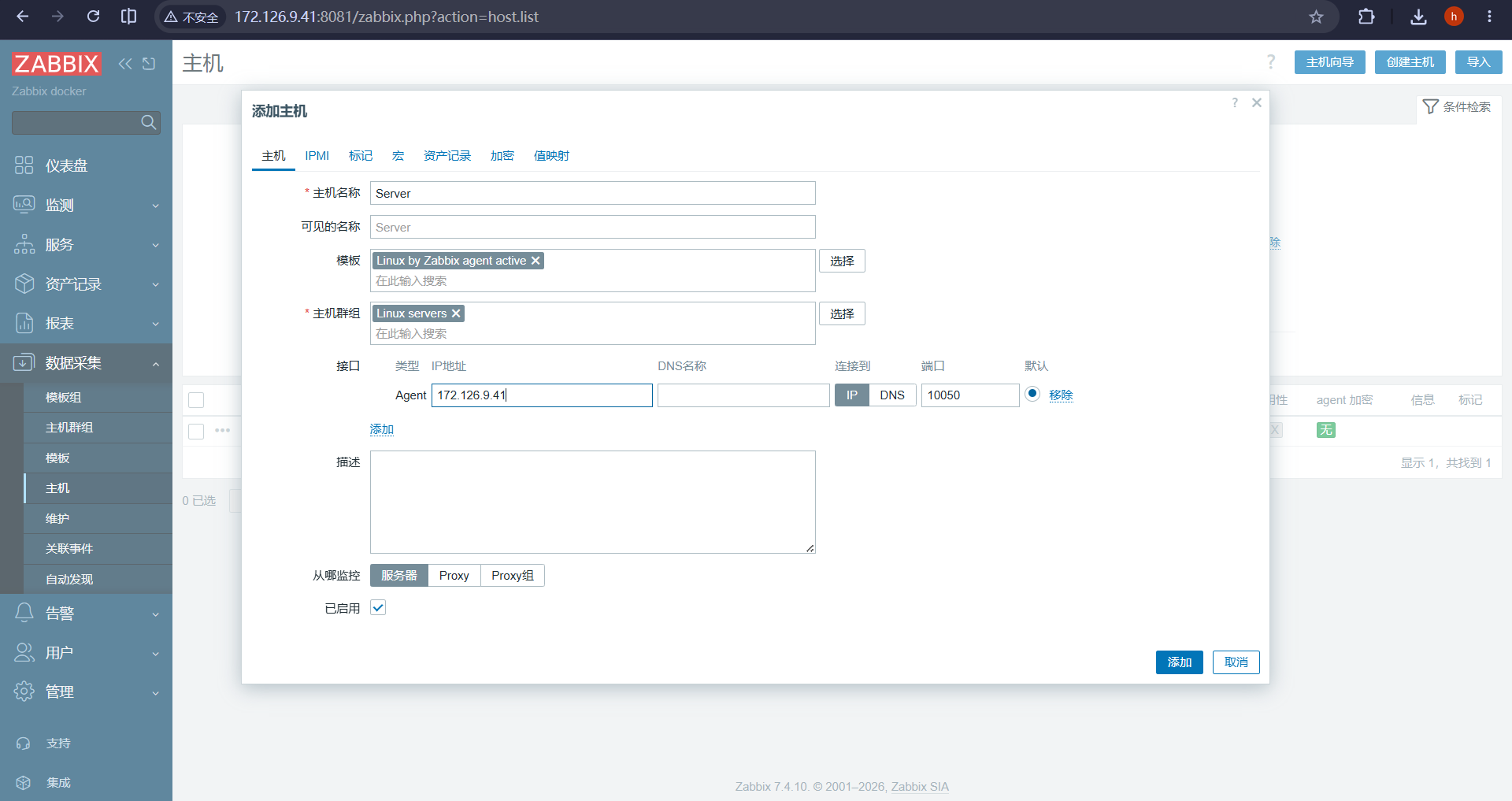This screenshot has width=1512, height=801.
Task: Click the sidebar search magnifier icon
Action: tap(148, 122)
